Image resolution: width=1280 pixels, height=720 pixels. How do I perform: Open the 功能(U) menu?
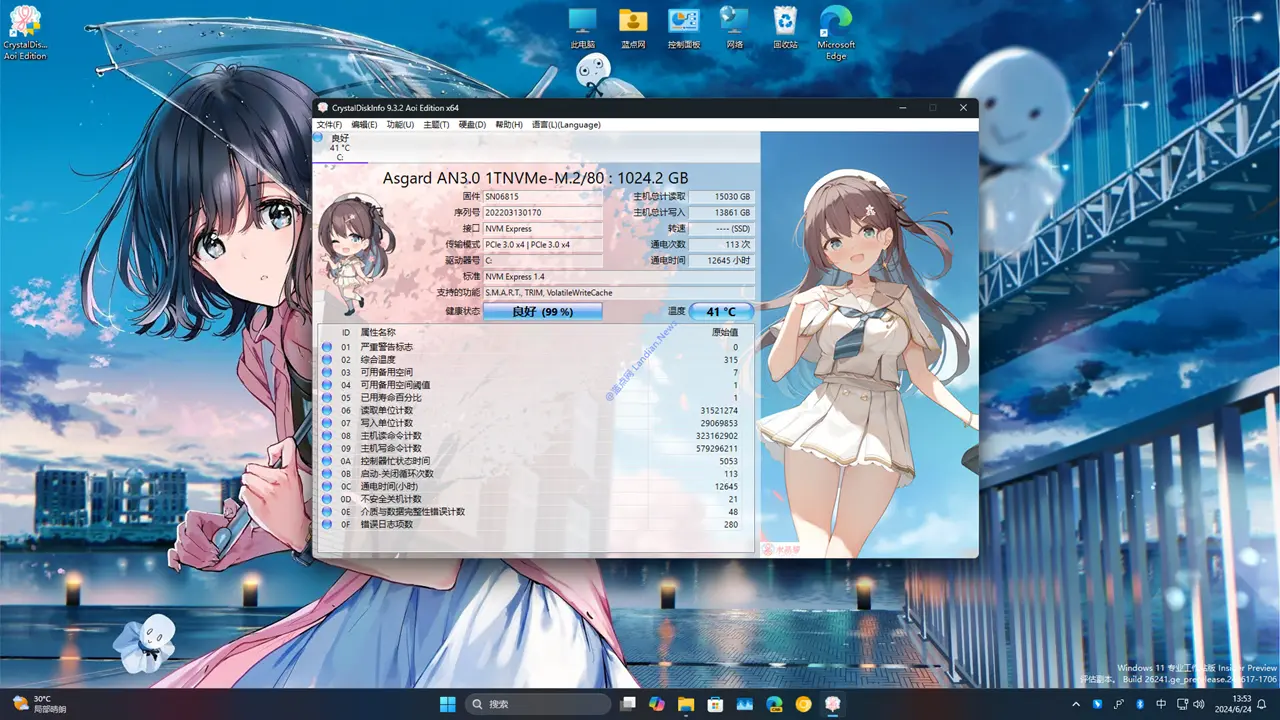coord(400,125)
